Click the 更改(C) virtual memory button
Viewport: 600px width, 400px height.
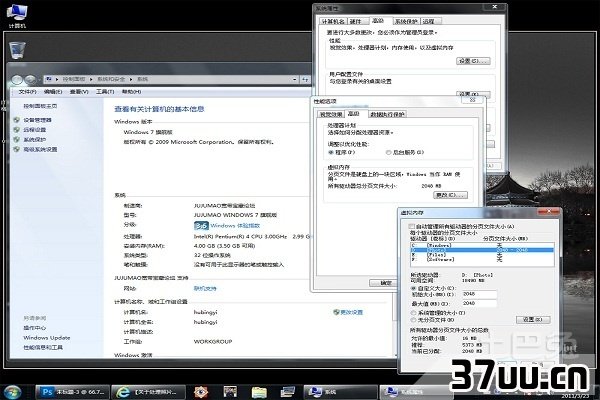tap(450, 195)
